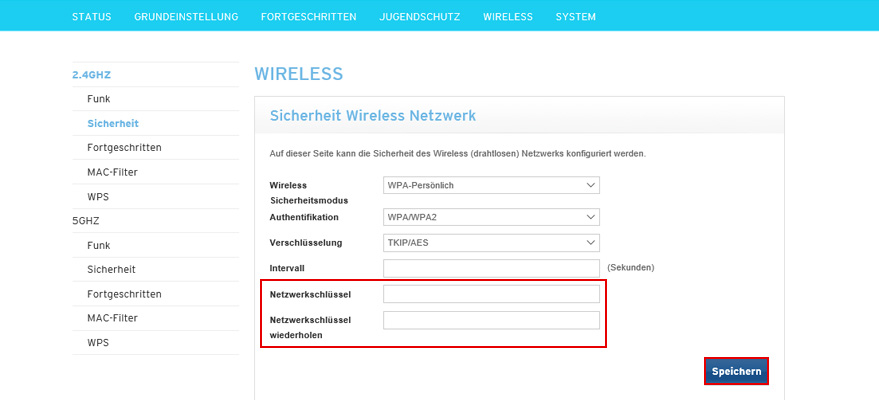Expand the Authentifikation dropdown
This screenshot has height=400, width=879.
click(491, 217)
